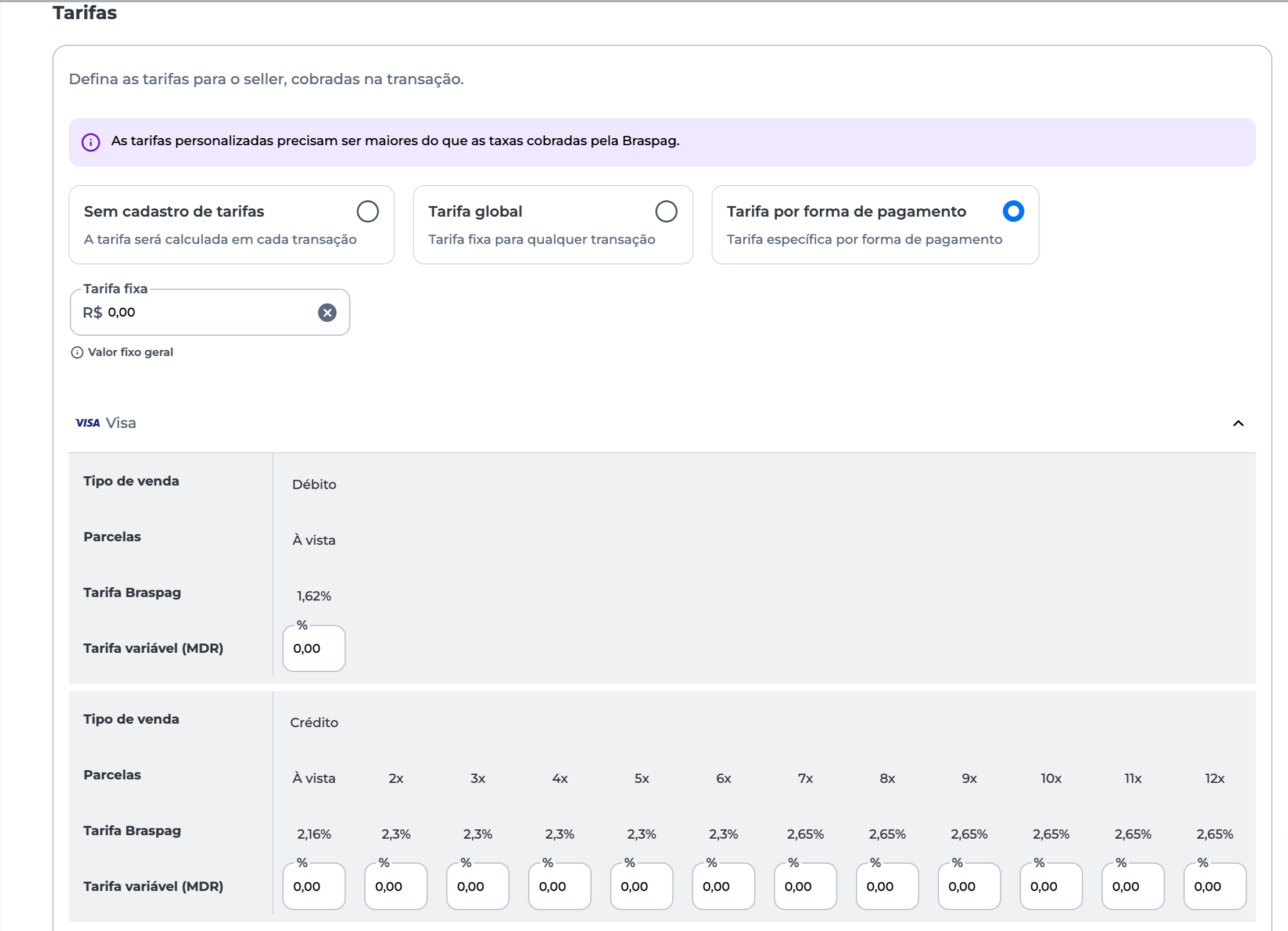
Task: Click the Crédito 9x MDR input
Action: [969, 887]
